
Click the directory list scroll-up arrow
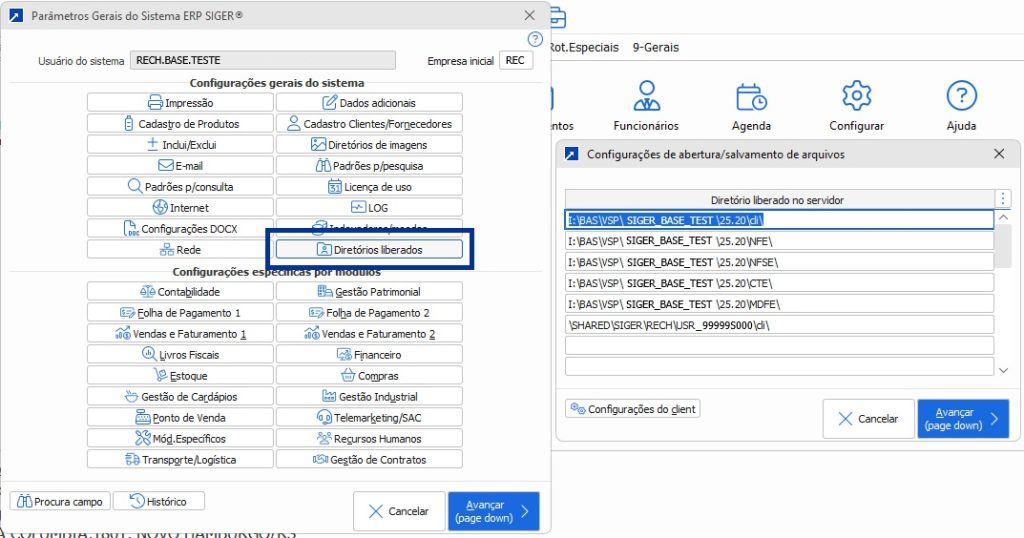coord(1003,217)
